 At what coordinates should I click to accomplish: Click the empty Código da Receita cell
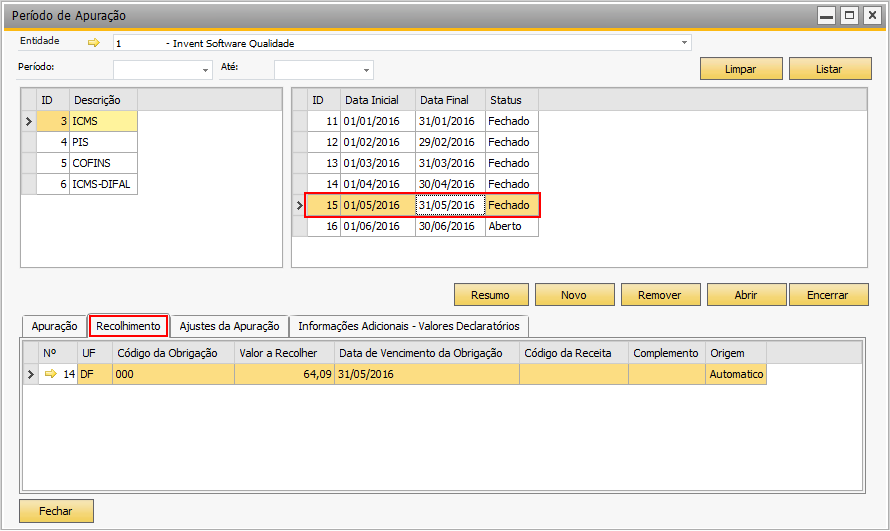point(574,374)
